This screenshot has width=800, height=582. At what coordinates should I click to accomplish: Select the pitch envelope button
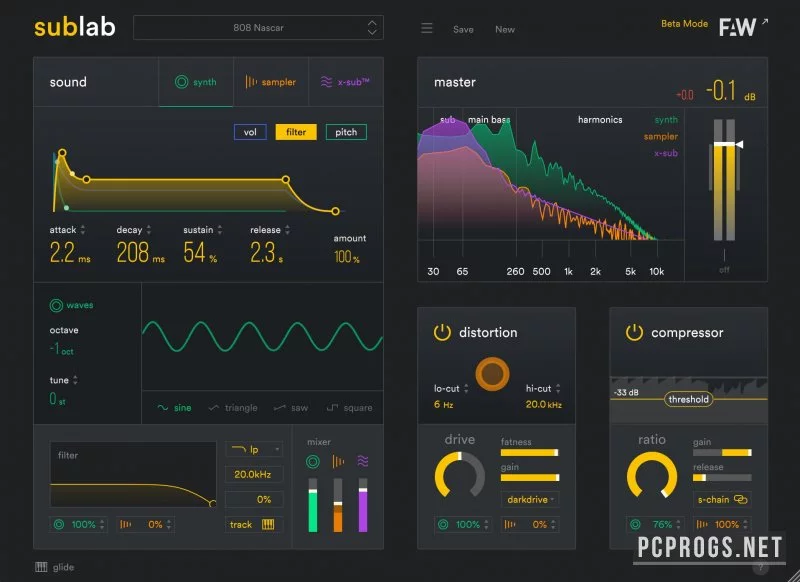(x=346, y=132)
